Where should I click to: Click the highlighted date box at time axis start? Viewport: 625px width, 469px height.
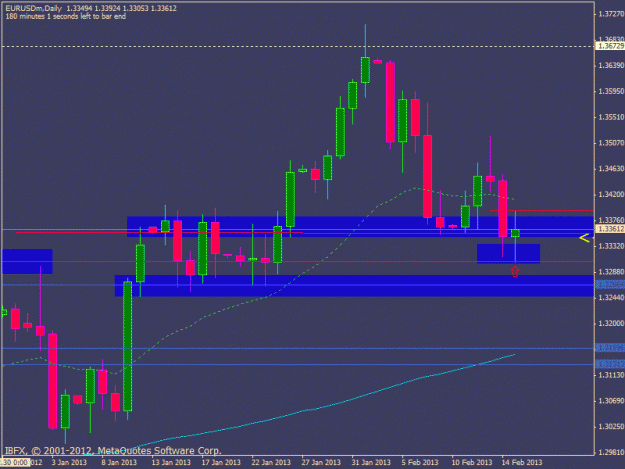pos(15,463)
